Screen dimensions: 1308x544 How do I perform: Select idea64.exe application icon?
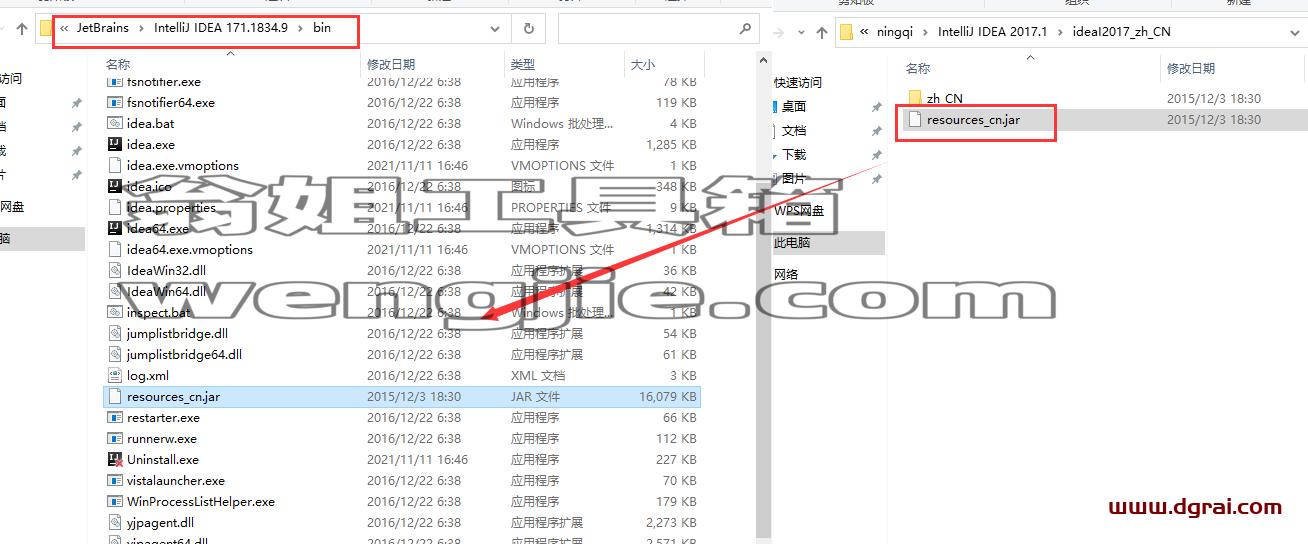(115, 229)
